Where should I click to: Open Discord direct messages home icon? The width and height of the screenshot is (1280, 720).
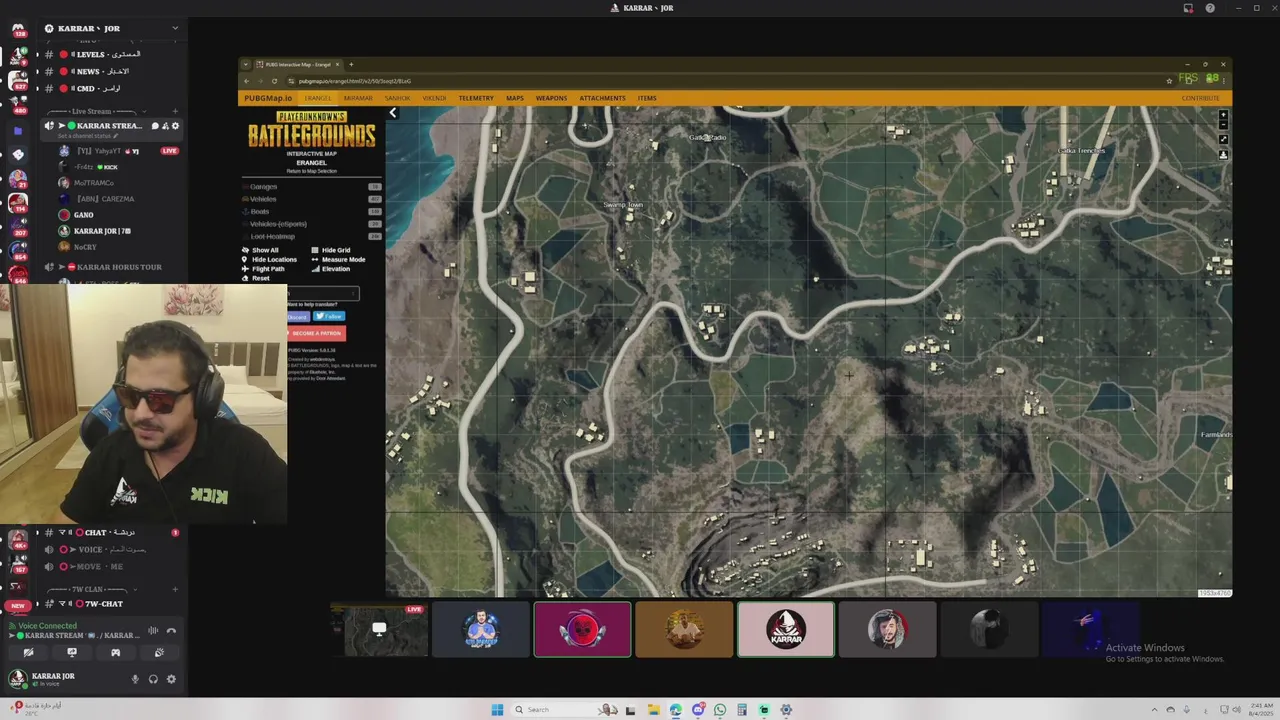coord(18,30)
